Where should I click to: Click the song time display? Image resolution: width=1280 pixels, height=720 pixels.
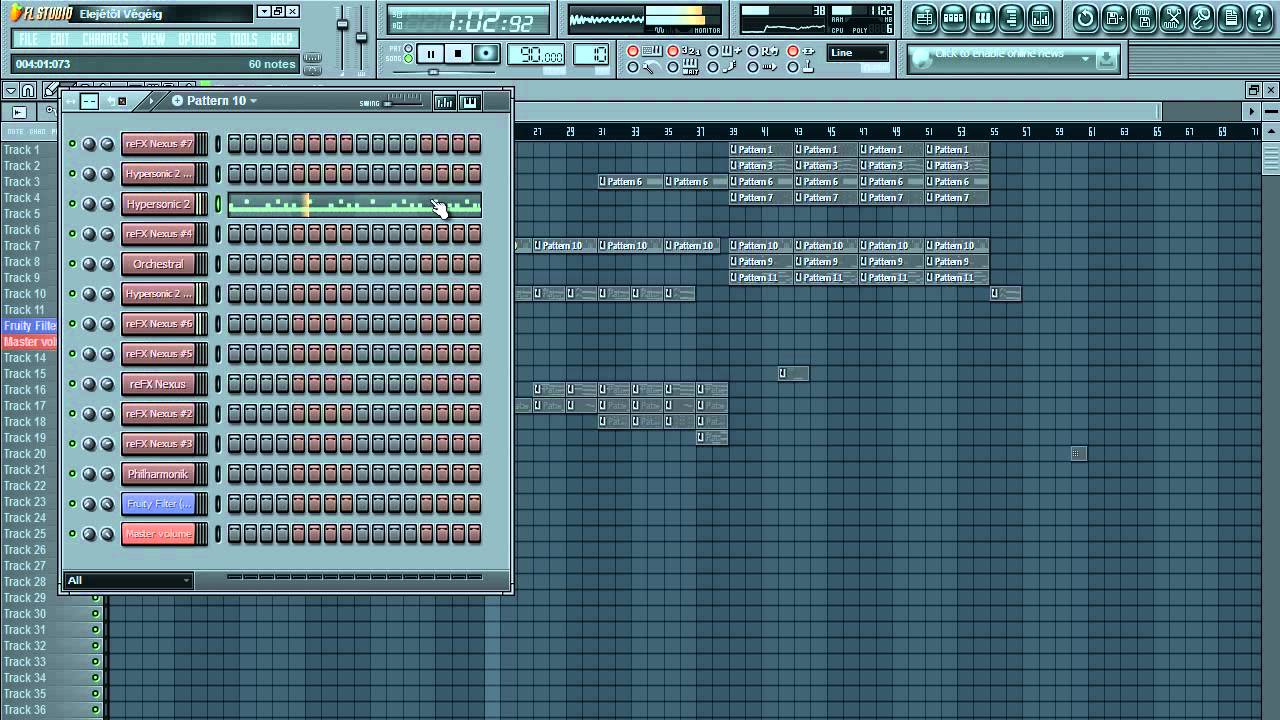click(x=468, y=20)
